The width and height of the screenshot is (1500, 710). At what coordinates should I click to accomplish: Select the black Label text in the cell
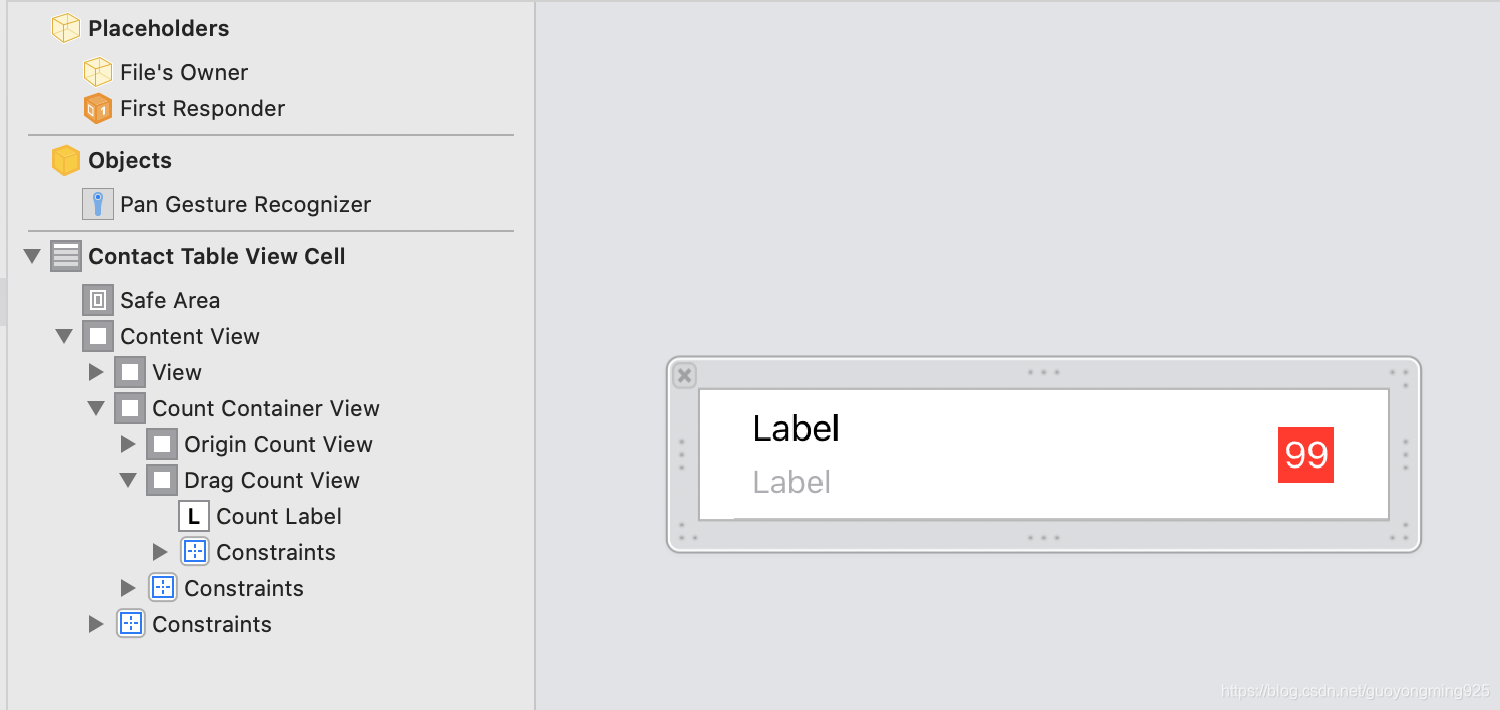(x=795, y=428)
